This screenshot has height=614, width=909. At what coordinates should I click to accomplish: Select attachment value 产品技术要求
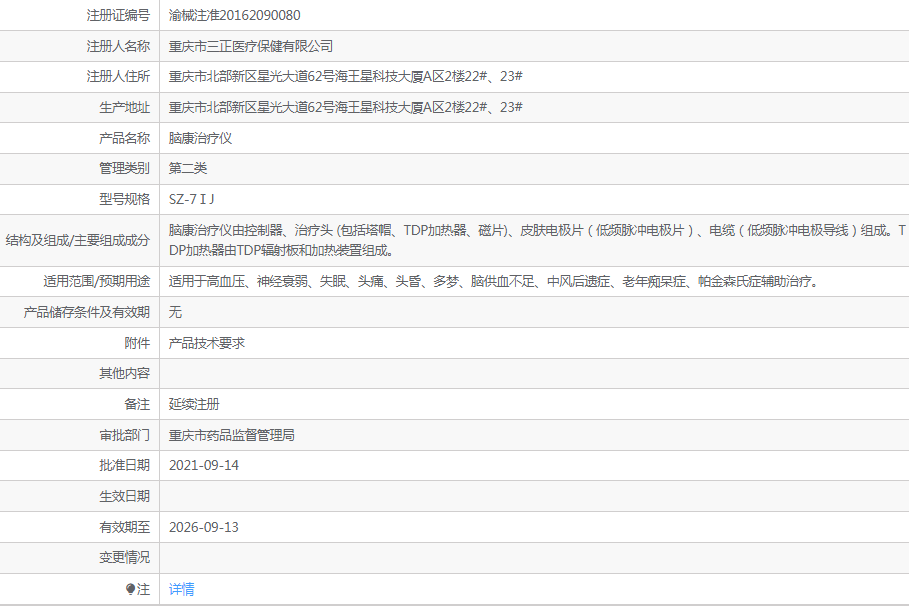(x=207, y=343)
